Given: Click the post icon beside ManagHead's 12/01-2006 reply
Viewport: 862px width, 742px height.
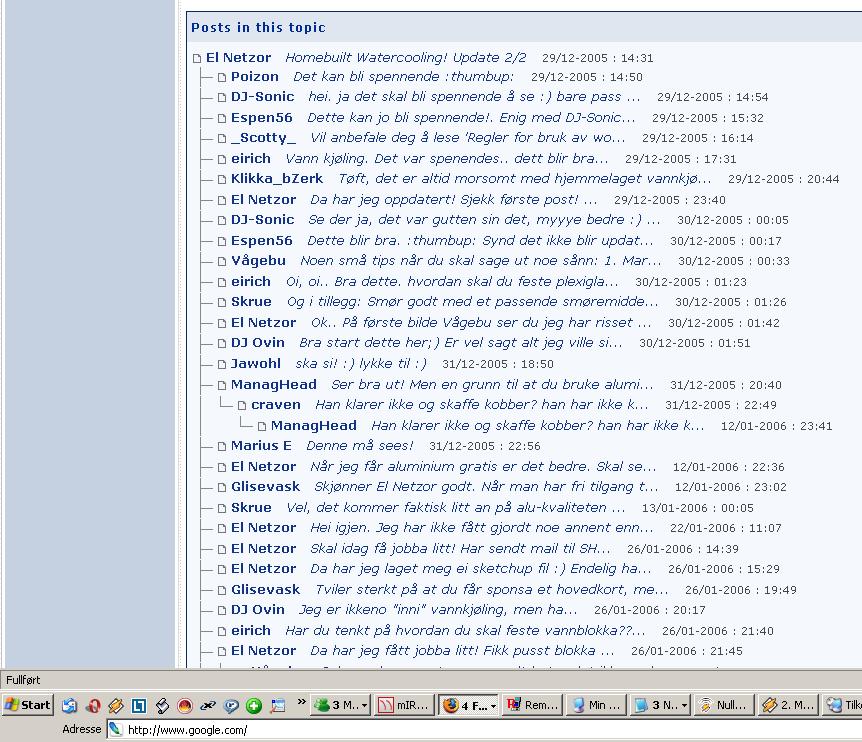Looking at the screenshot, I should pyautogui.click(x=262, y=427).
